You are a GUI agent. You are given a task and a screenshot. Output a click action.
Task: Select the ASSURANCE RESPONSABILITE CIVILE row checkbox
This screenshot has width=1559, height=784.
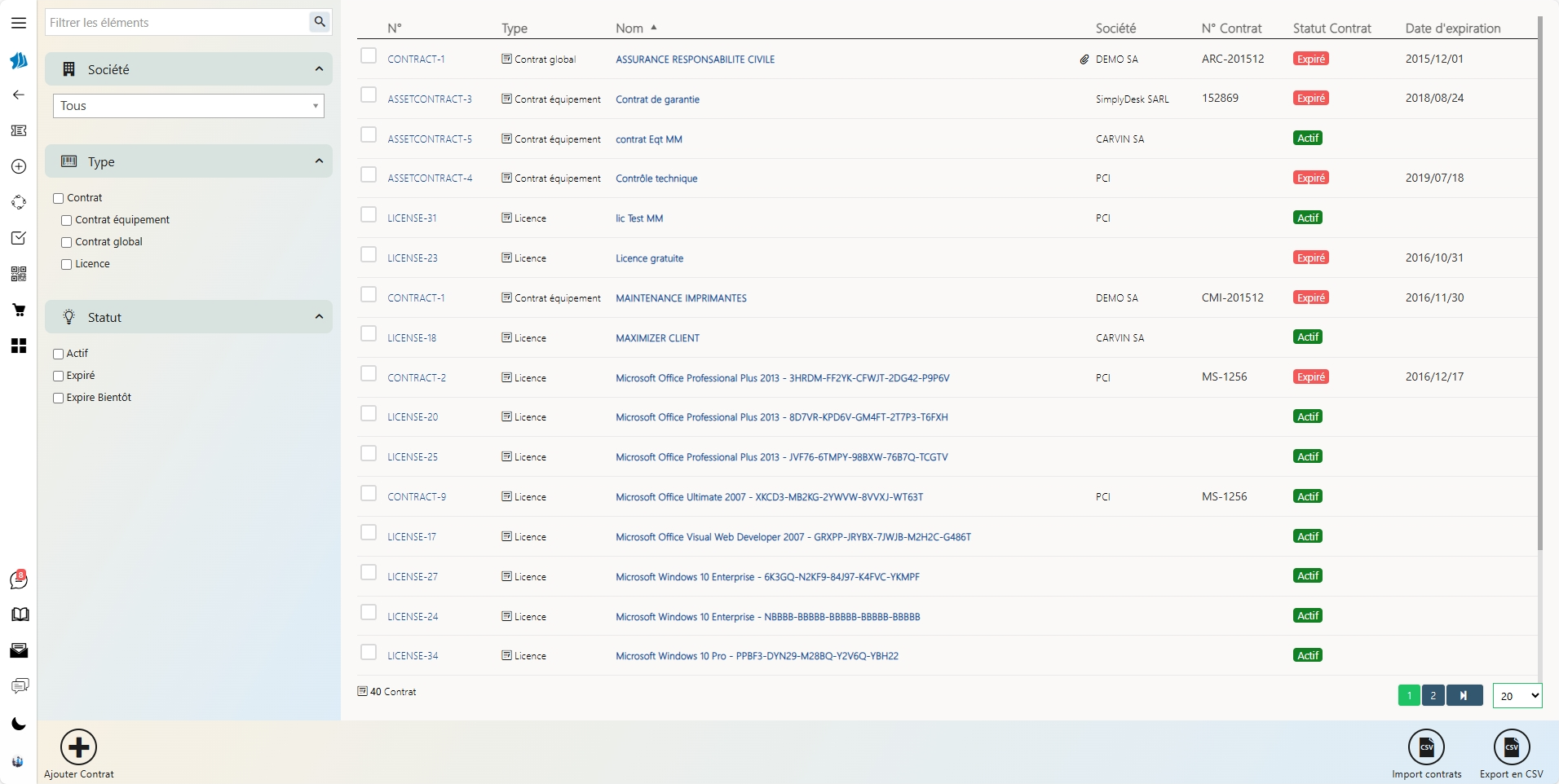coord(369,55)
